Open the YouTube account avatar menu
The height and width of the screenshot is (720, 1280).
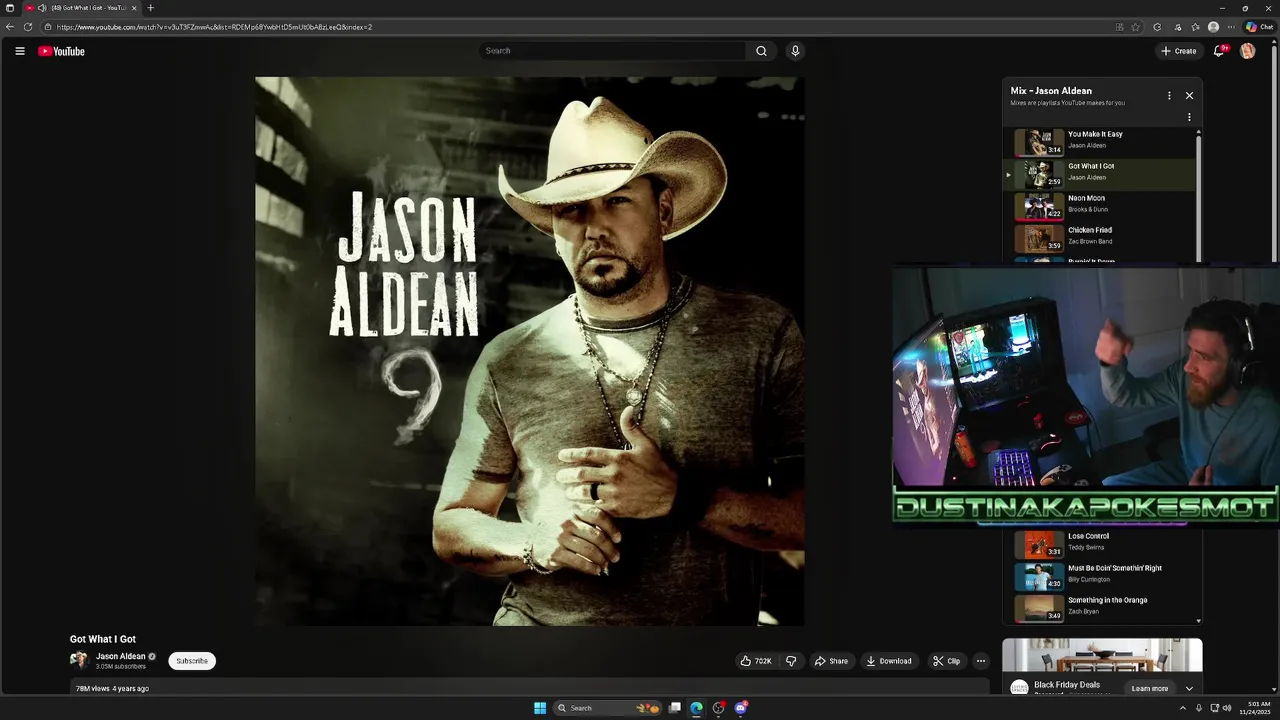[x=1247, y=51]
